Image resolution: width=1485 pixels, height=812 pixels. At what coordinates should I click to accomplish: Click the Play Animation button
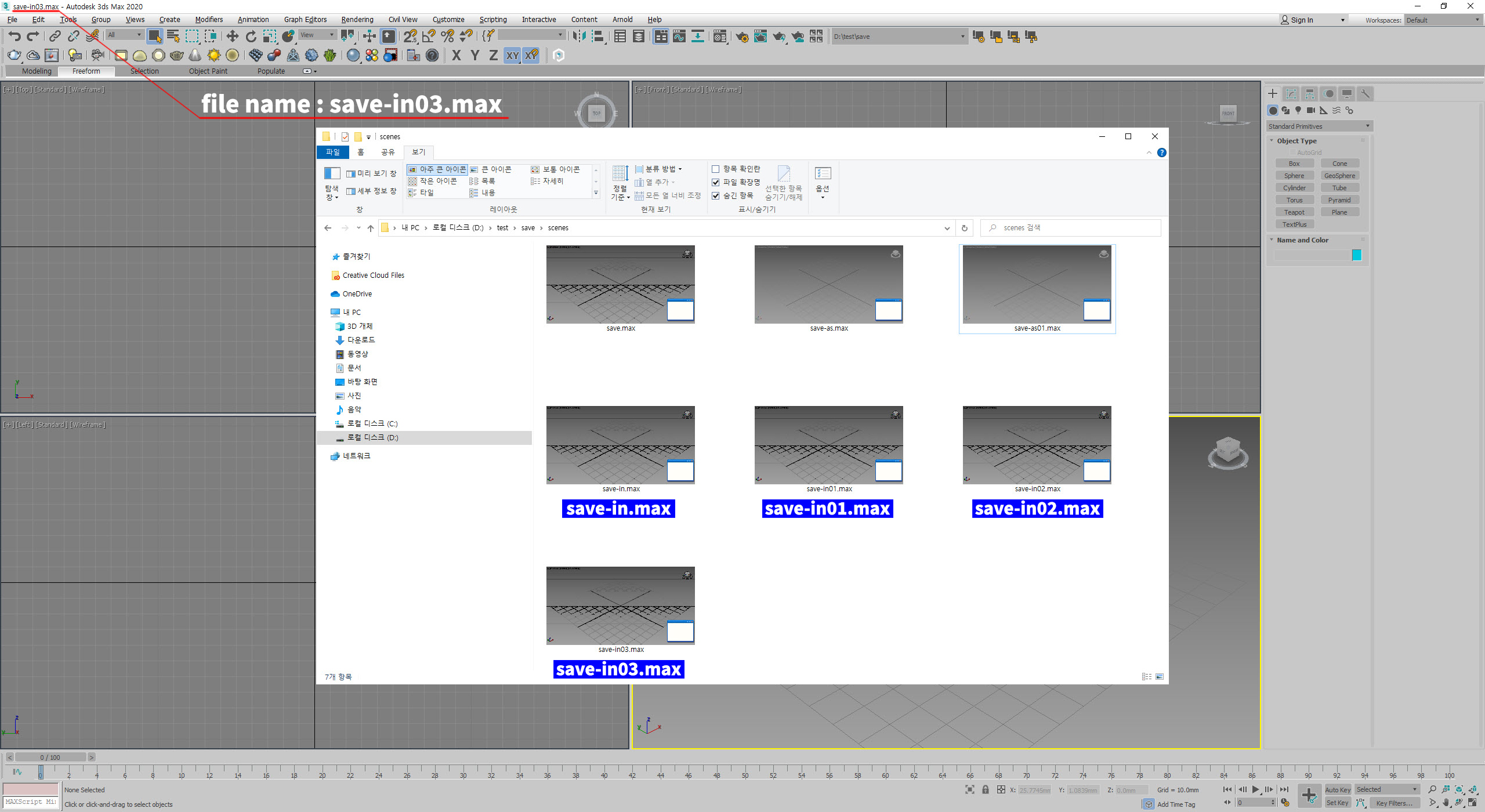click(1255, 789)
